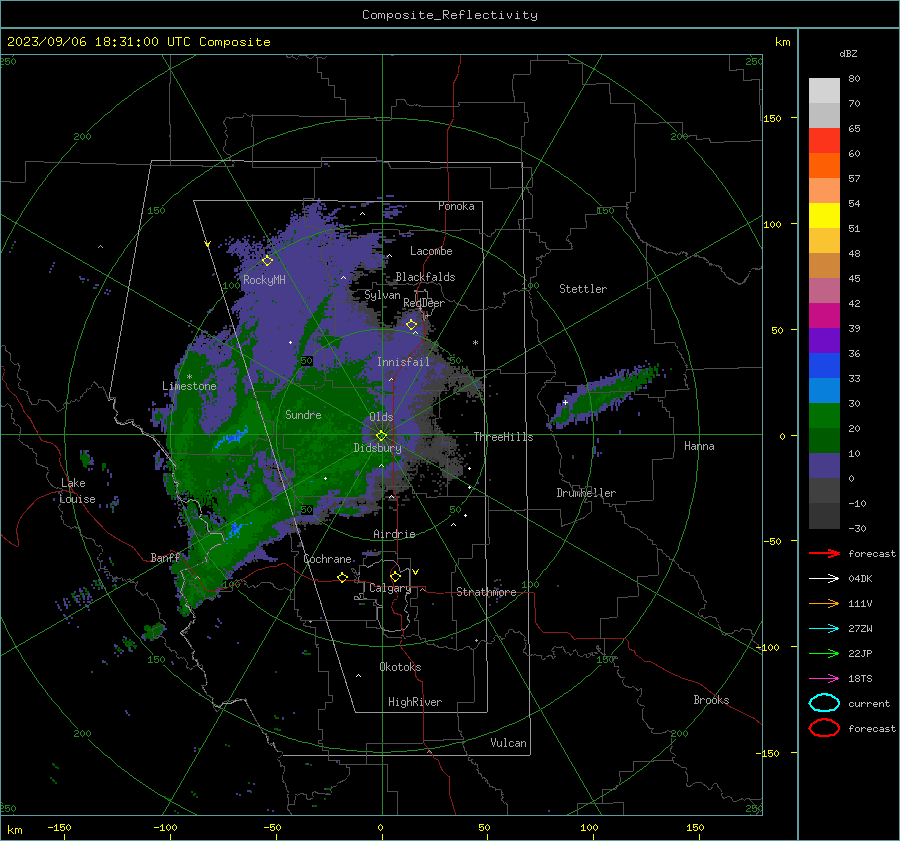Select the 33 dBZ blue swatch
The width and height of the screenshot is (900, 841).
824,390
